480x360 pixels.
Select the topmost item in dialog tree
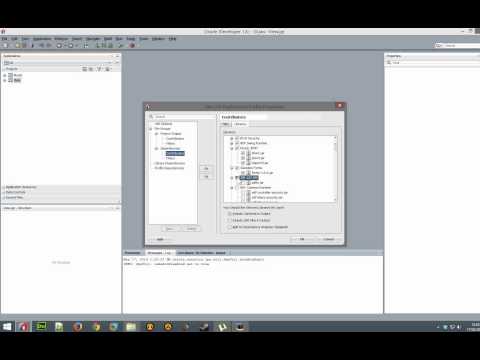point(163,124)
